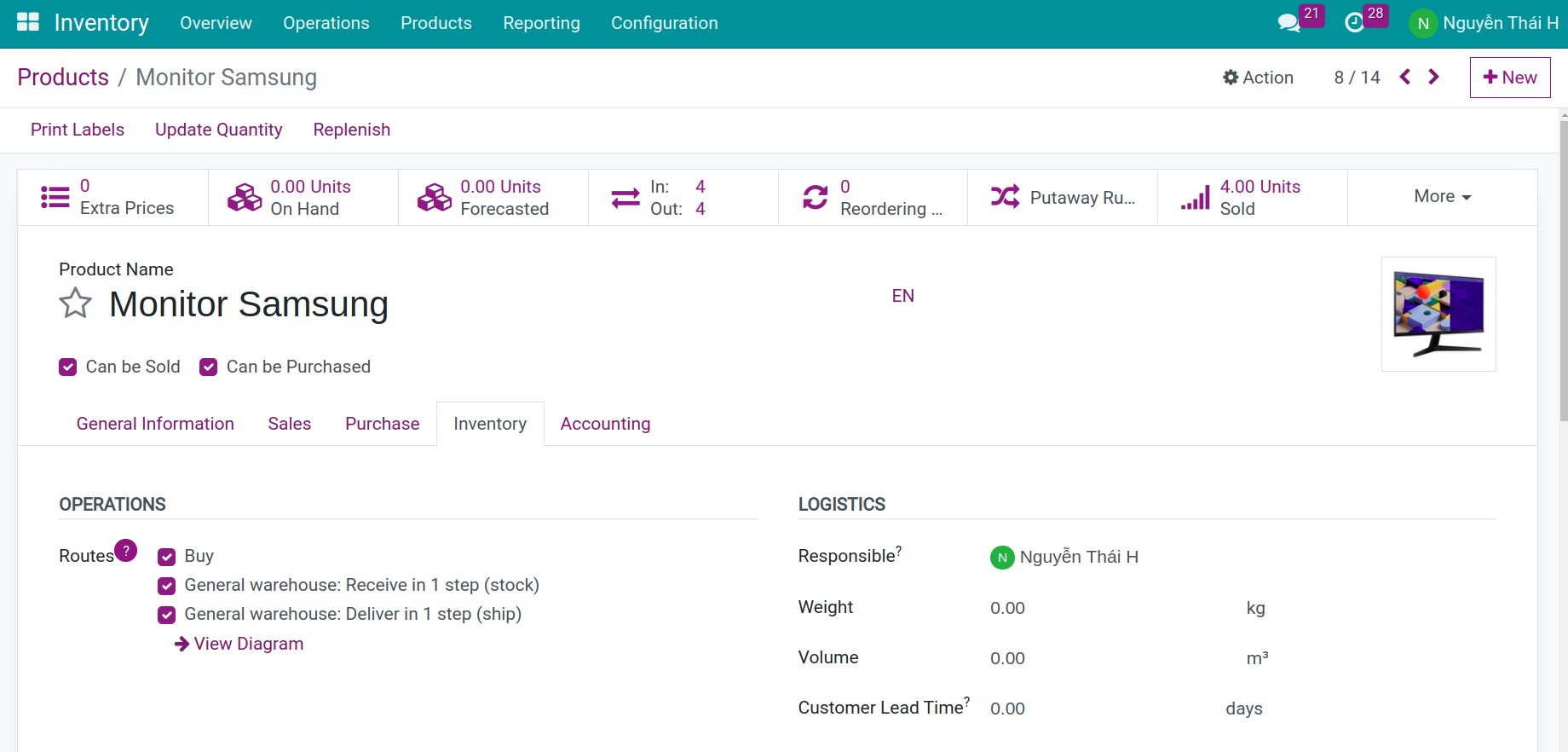Click the Routes help question mark
Image resolution: width=1568 pixels, height=752 pixels.
point(126,551)
